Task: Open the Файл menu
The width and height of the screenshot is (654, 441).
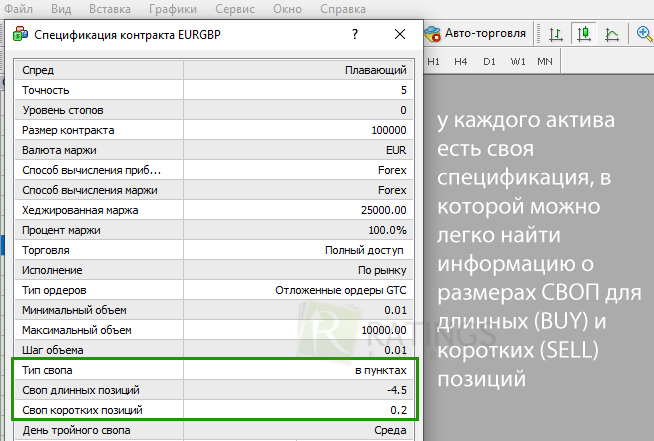Action: click(17, 7)
